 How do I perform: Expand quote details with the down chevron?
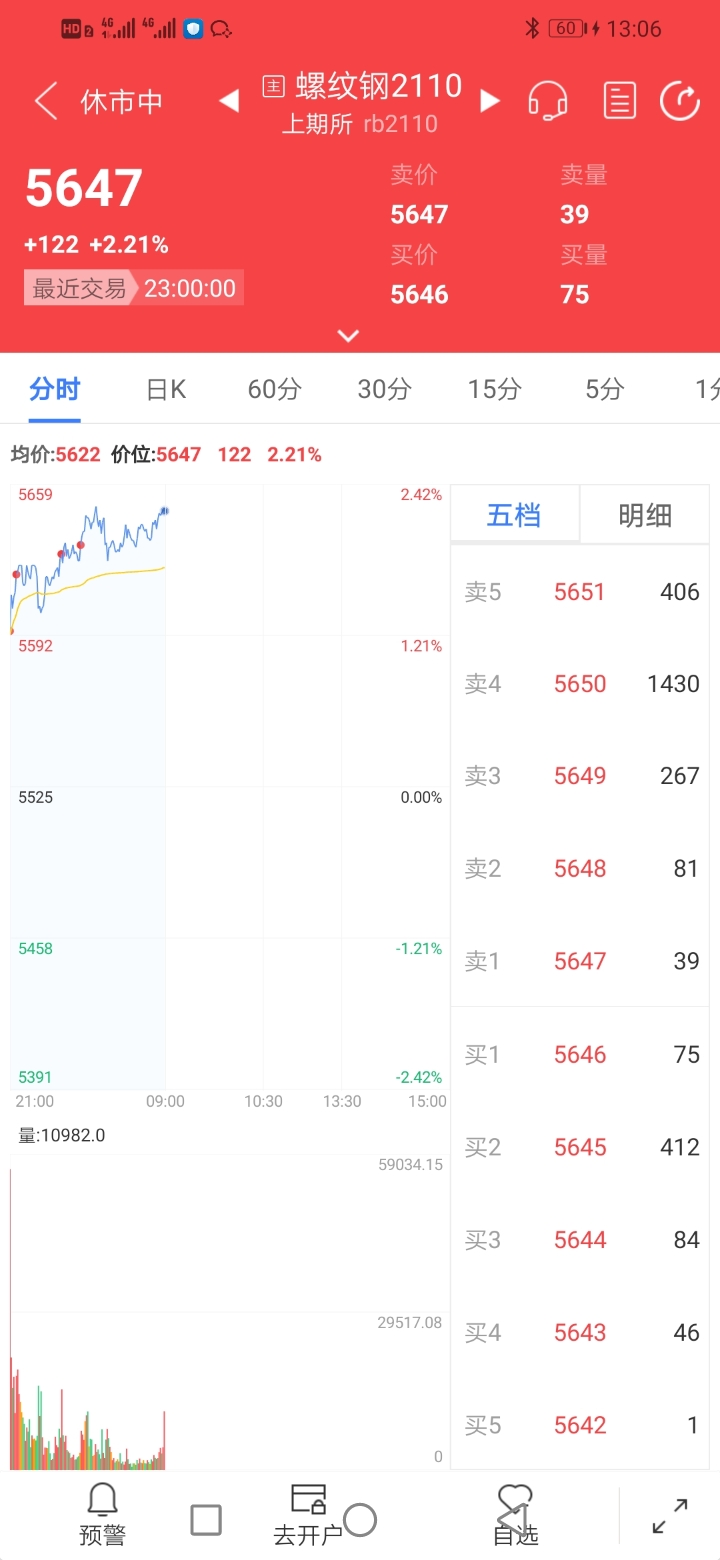348,336
